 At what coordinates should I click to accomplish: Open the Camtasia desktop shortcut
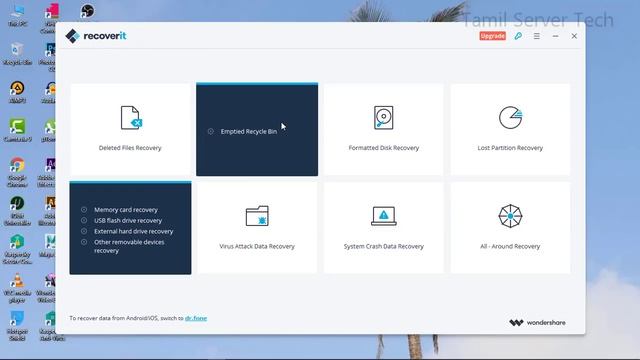point(17,131)
